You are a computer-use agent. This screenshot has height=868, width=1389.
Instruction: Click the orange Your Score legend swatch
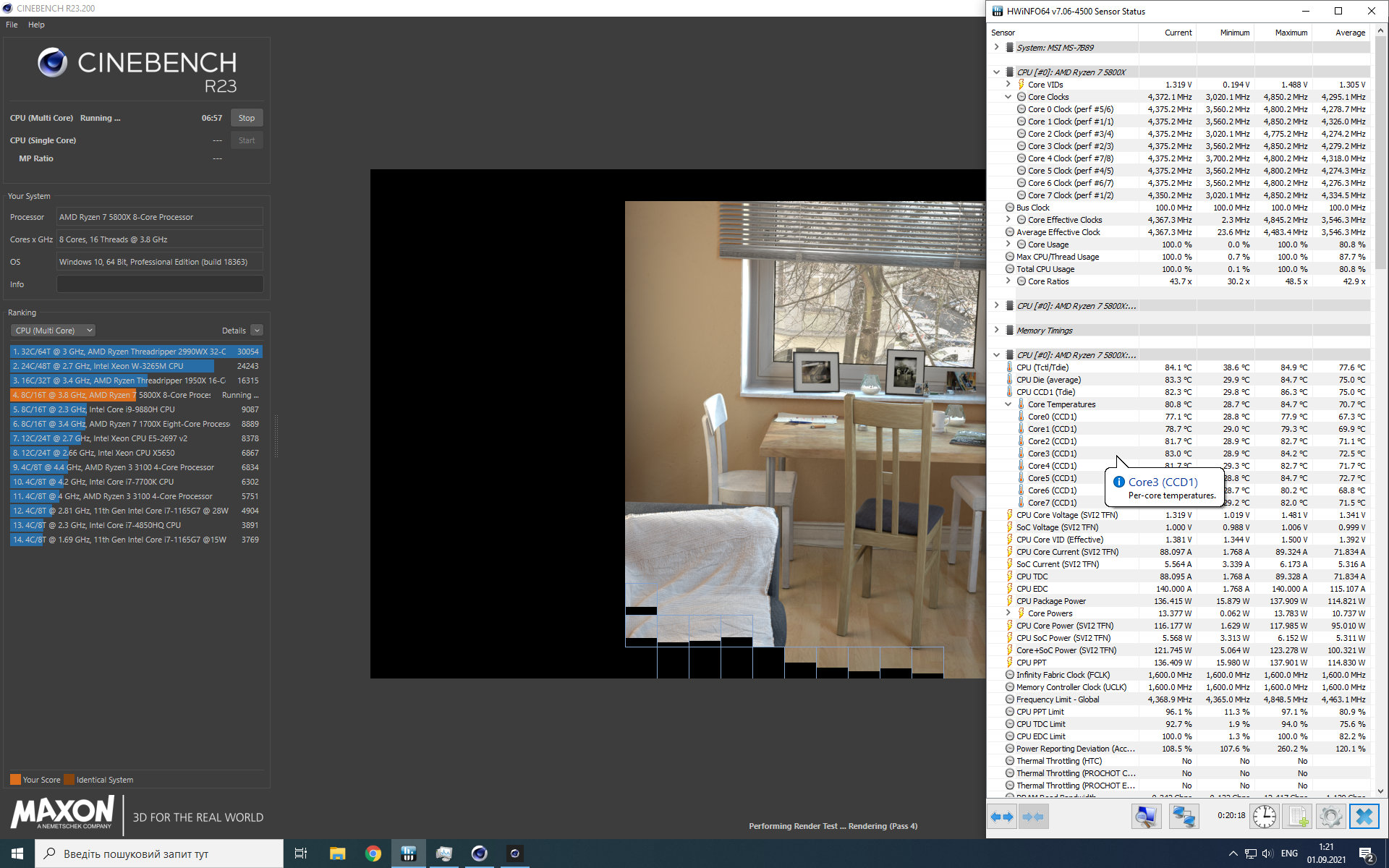click(15, 780)
